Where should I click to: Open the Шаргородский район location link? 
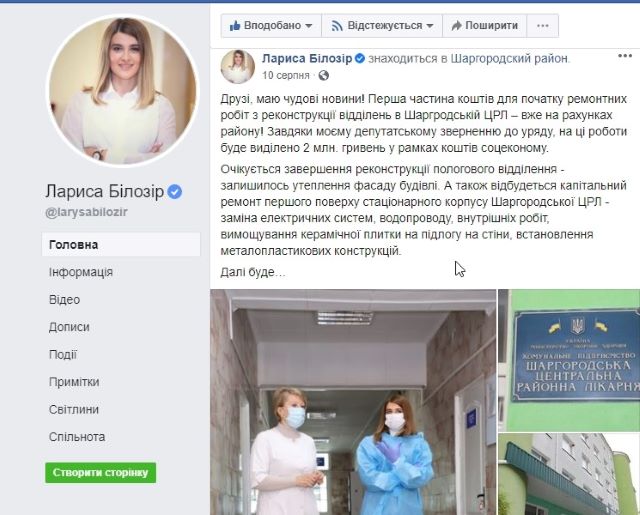(x=509, y=59)
